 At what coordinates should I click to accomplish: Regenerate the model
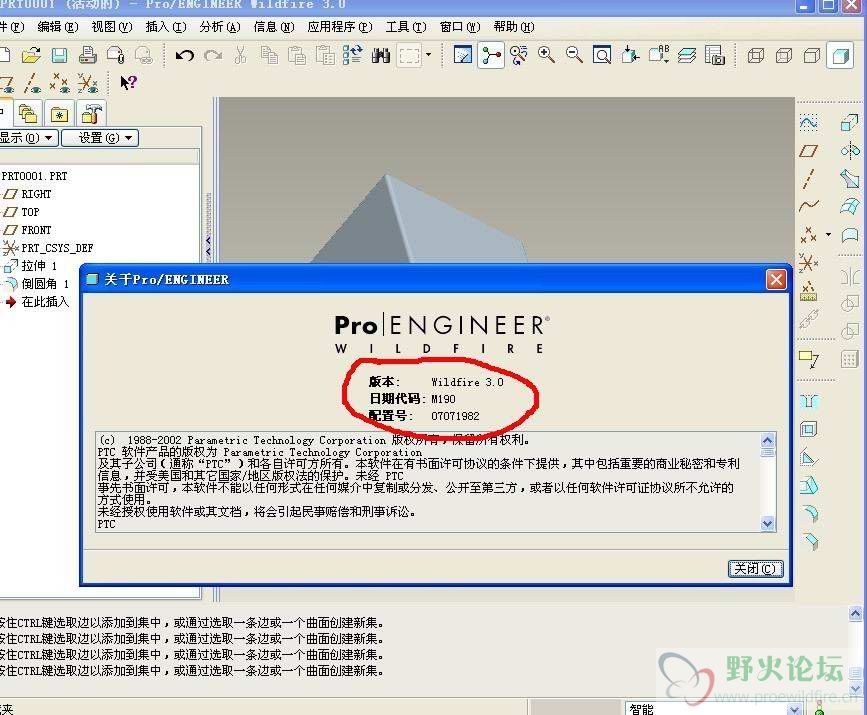pyautogui.click(x=353, y=55)
